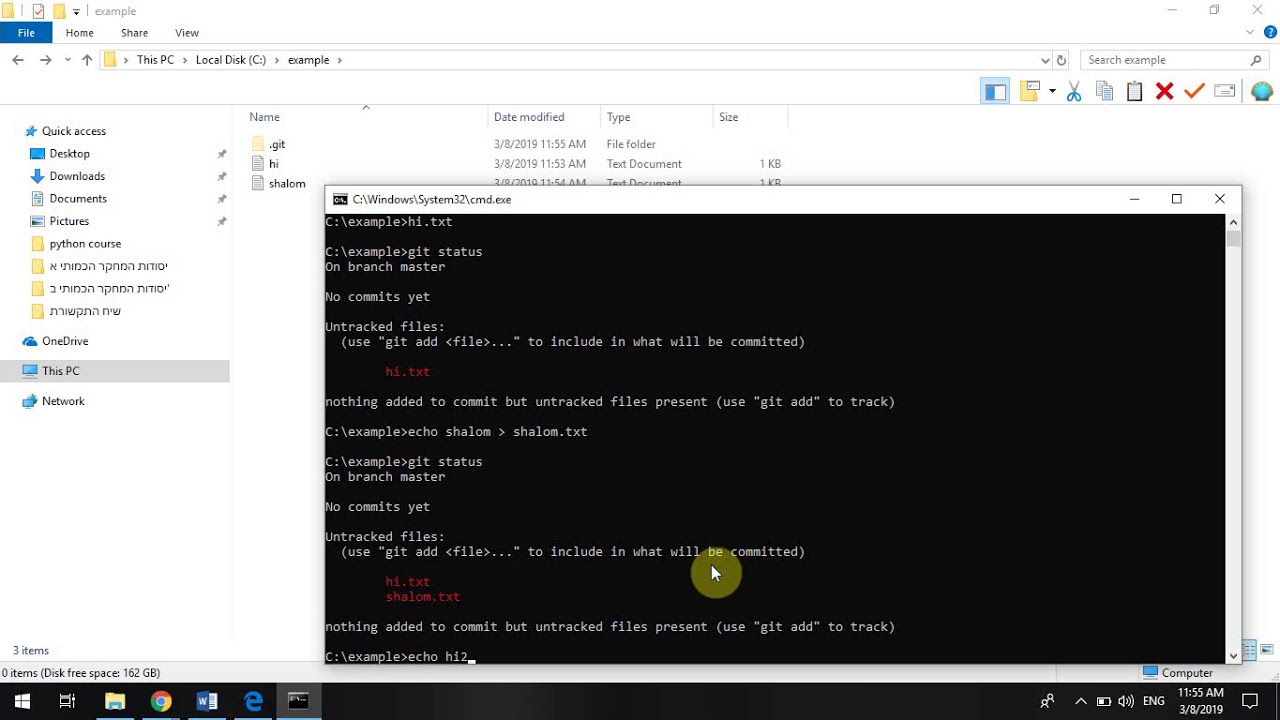Viewport: 1280px width, 720px height.
Task: Click the orange checkmark Rename icon
Action: point(1194,92)
